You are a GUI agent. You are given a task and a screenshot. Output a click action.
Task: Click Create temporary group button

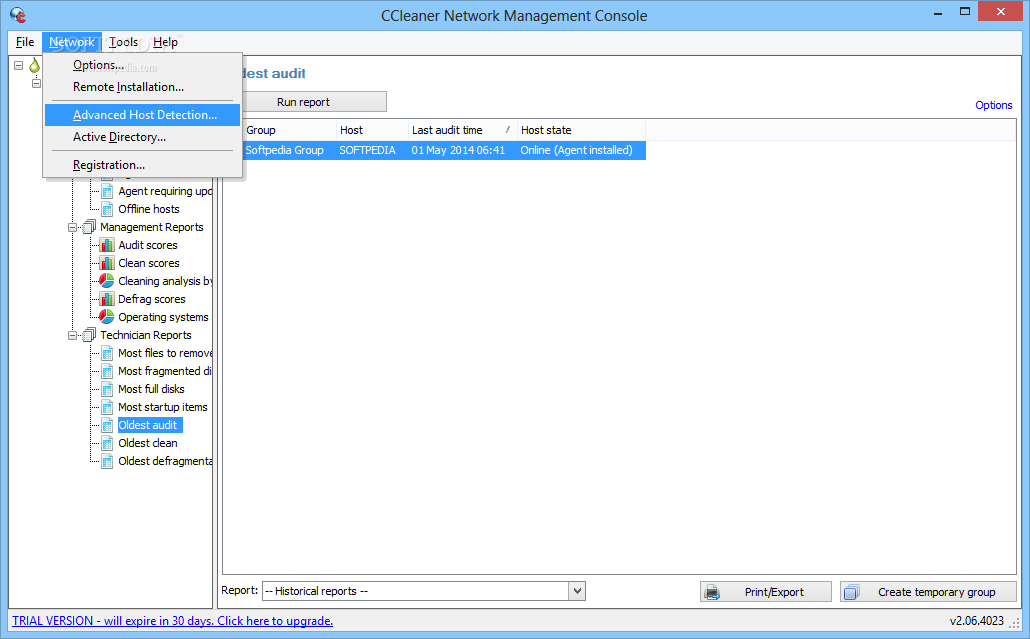[928, 592]
